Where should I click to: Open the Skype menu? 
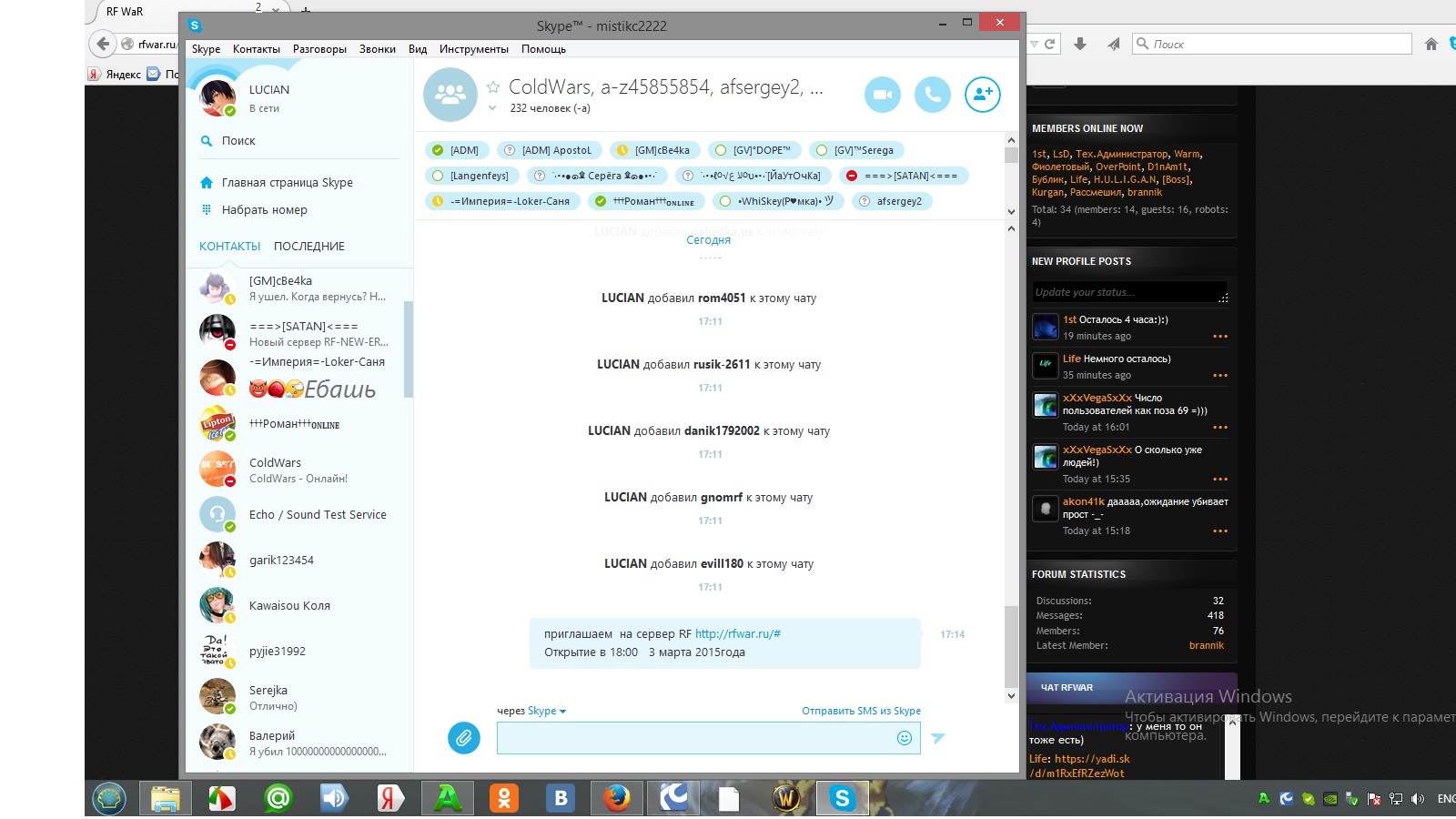[x=206, y=49]
